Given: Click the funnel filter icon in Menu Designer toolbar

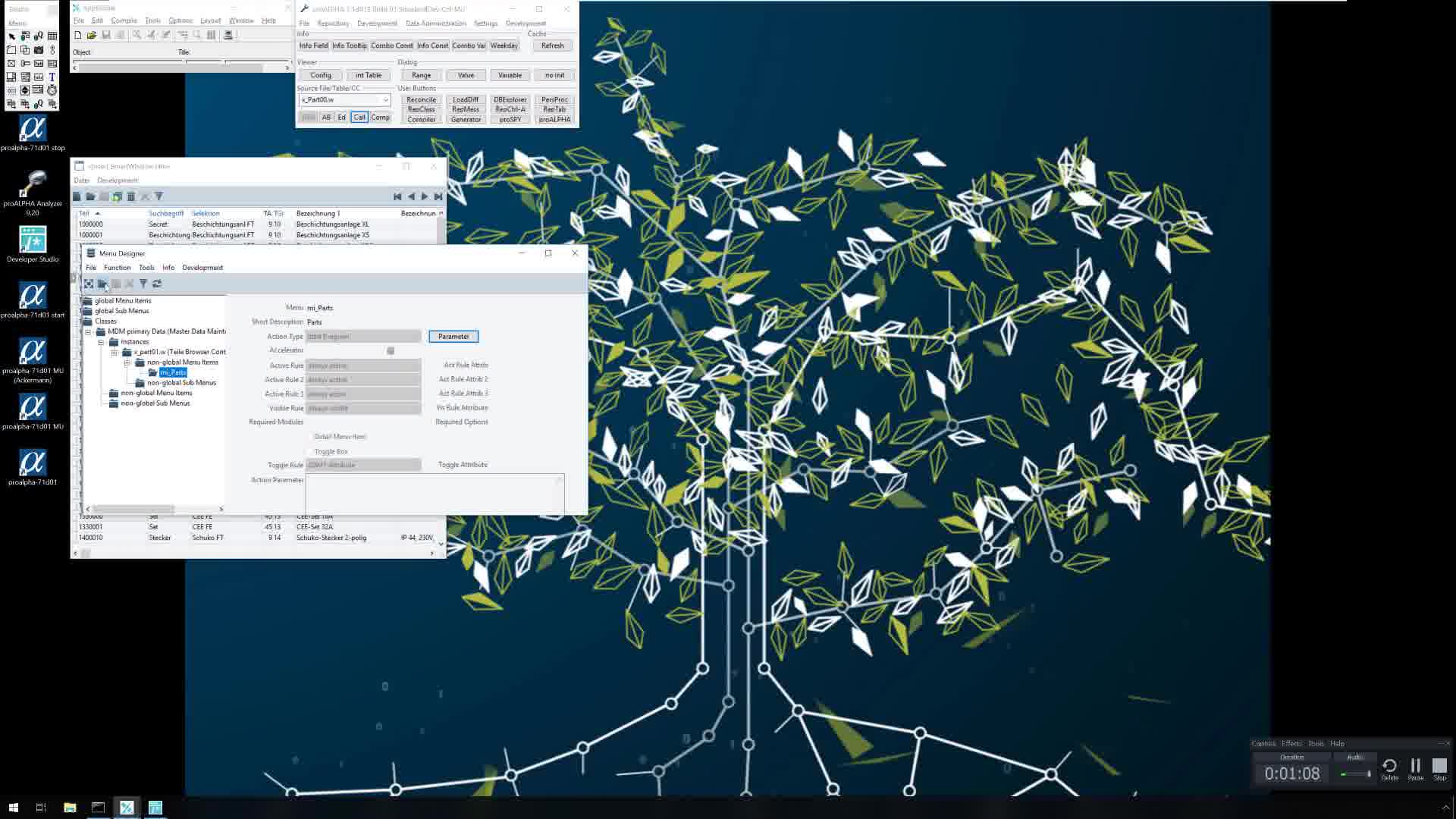Looking at the screenshot, I should [x=143, y=284].
